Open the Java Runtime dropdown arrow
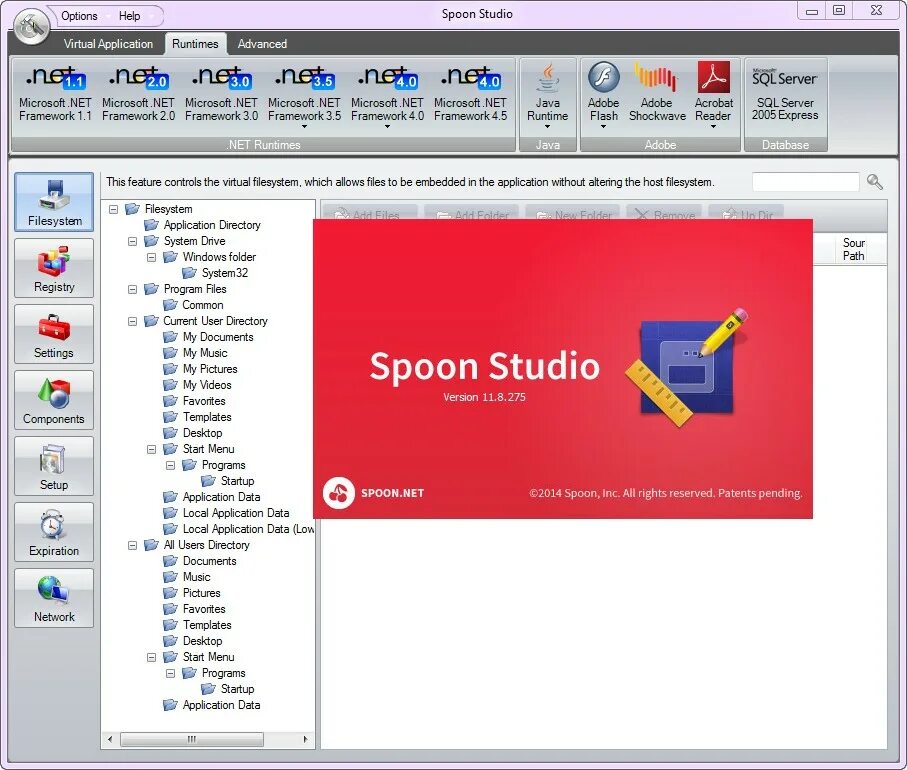 pyautogui.click(x=547, y=127)
